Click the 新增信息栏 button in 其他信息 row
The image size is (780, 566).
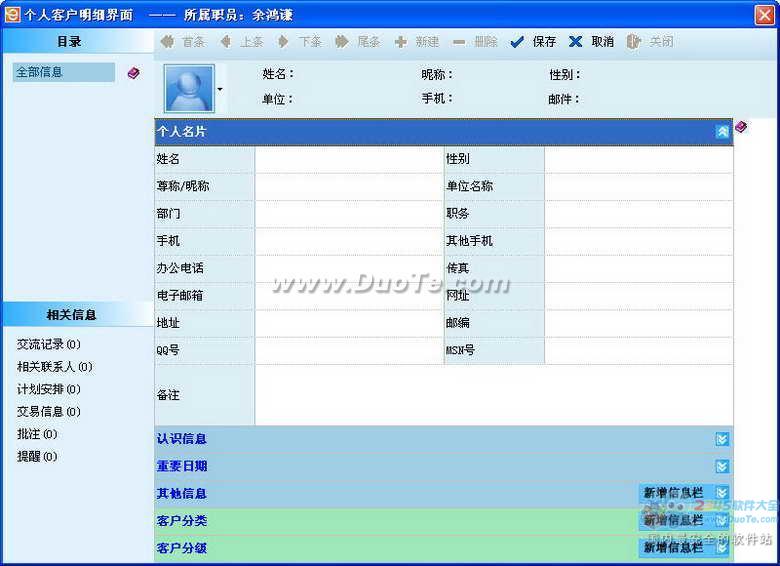pyautogui.click(x=674, y=493)
